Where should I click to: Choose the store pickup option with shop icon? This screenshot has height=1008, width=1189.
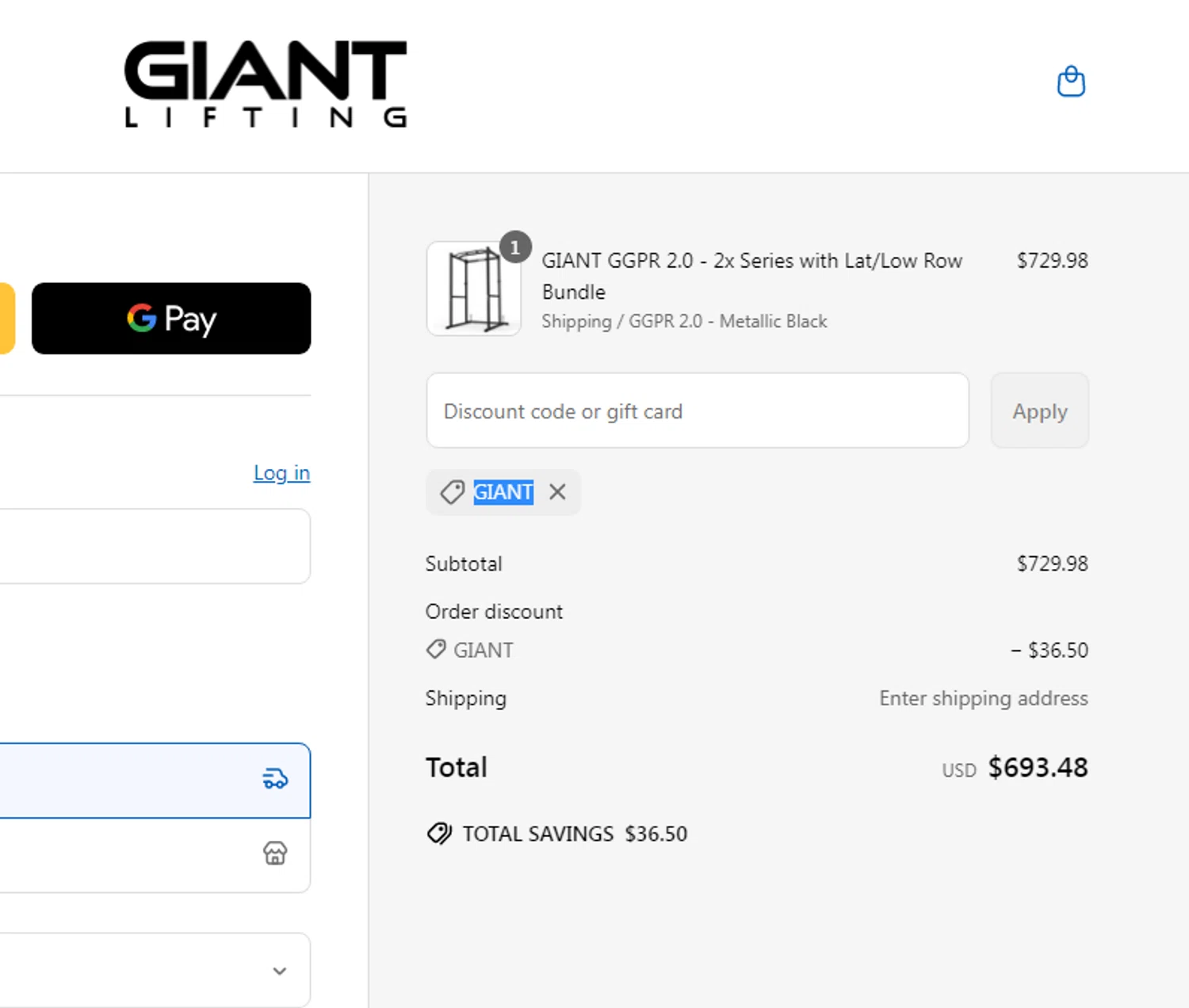pos(155,855)
